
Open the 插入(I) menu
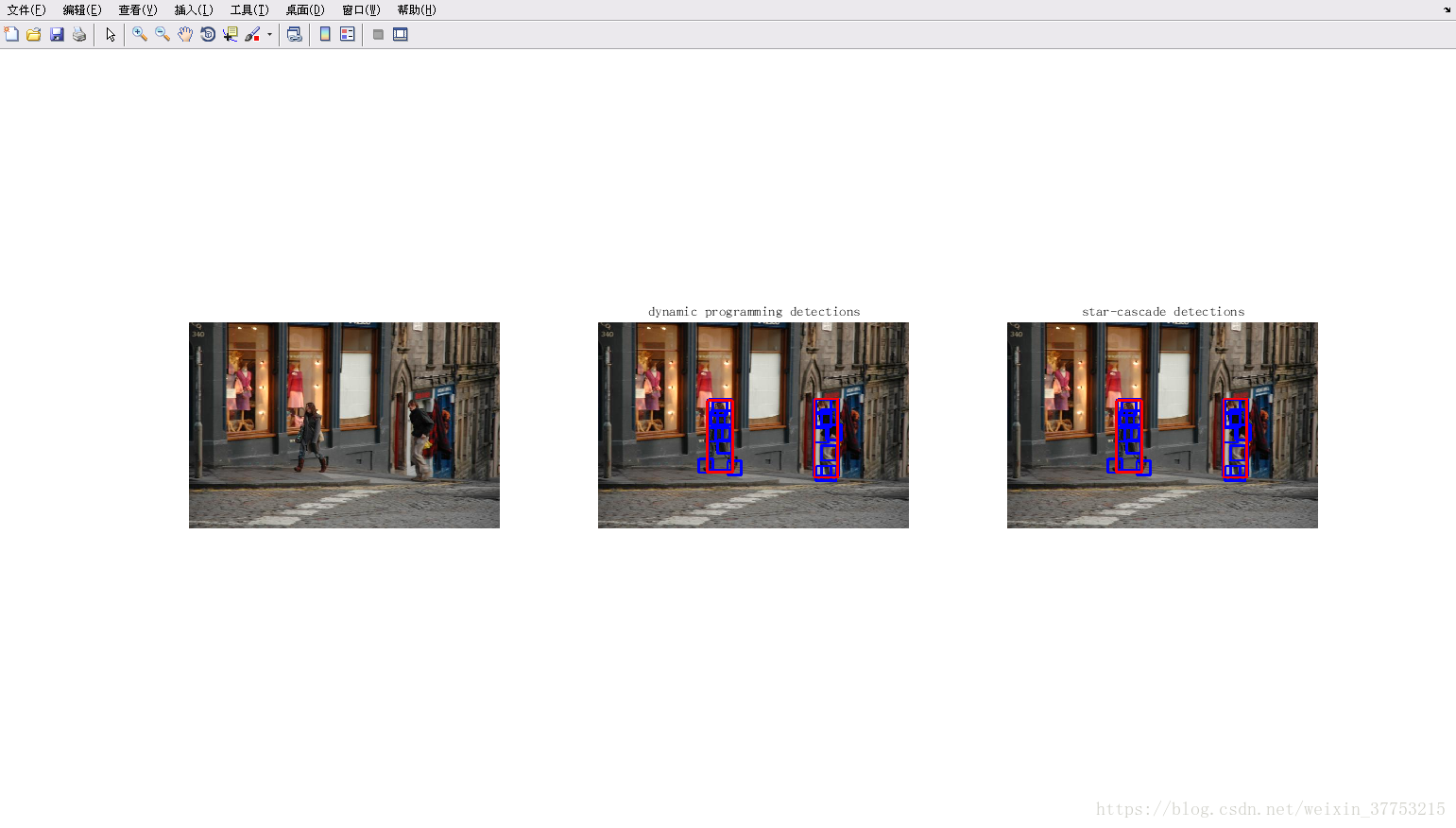pyautogui.click(x=194, y=10)
